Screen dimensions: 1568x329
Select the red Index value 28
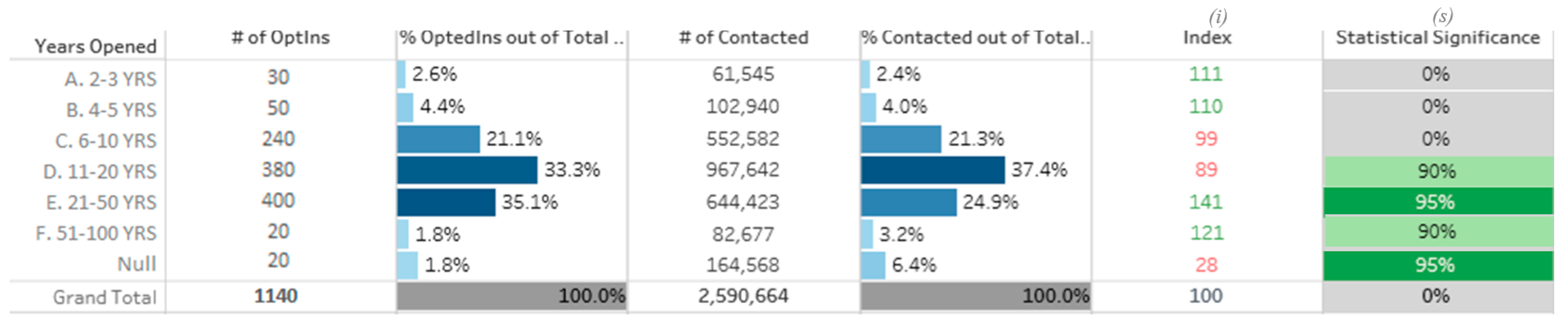1206,265
